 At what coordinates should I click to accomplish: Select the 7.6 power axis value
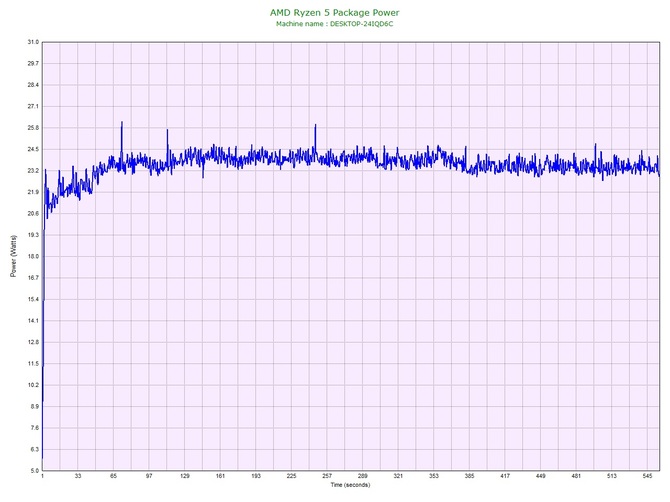(34, 428)
